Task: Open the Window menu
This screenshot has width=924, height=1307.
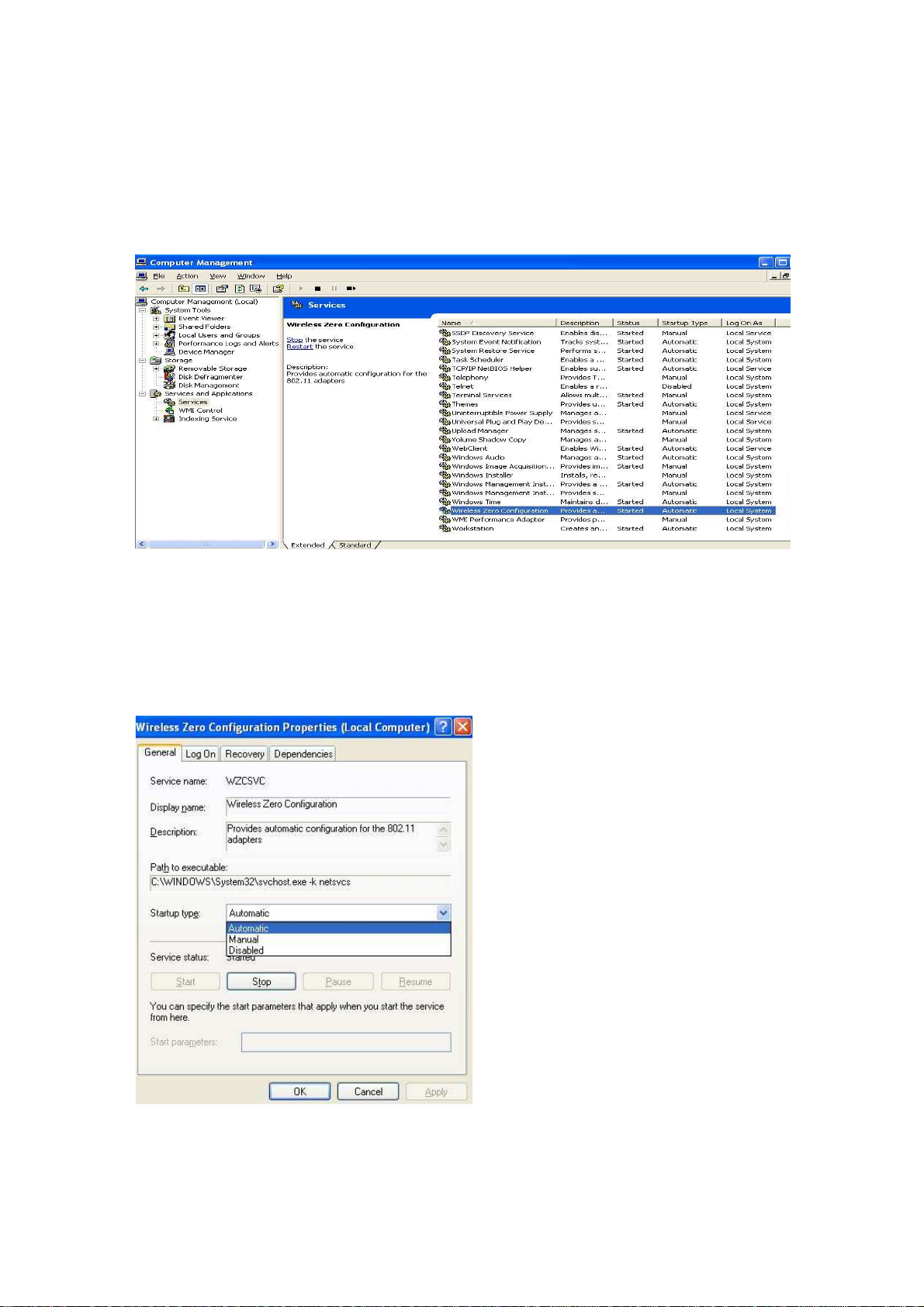Action: [x=251, y=276]
